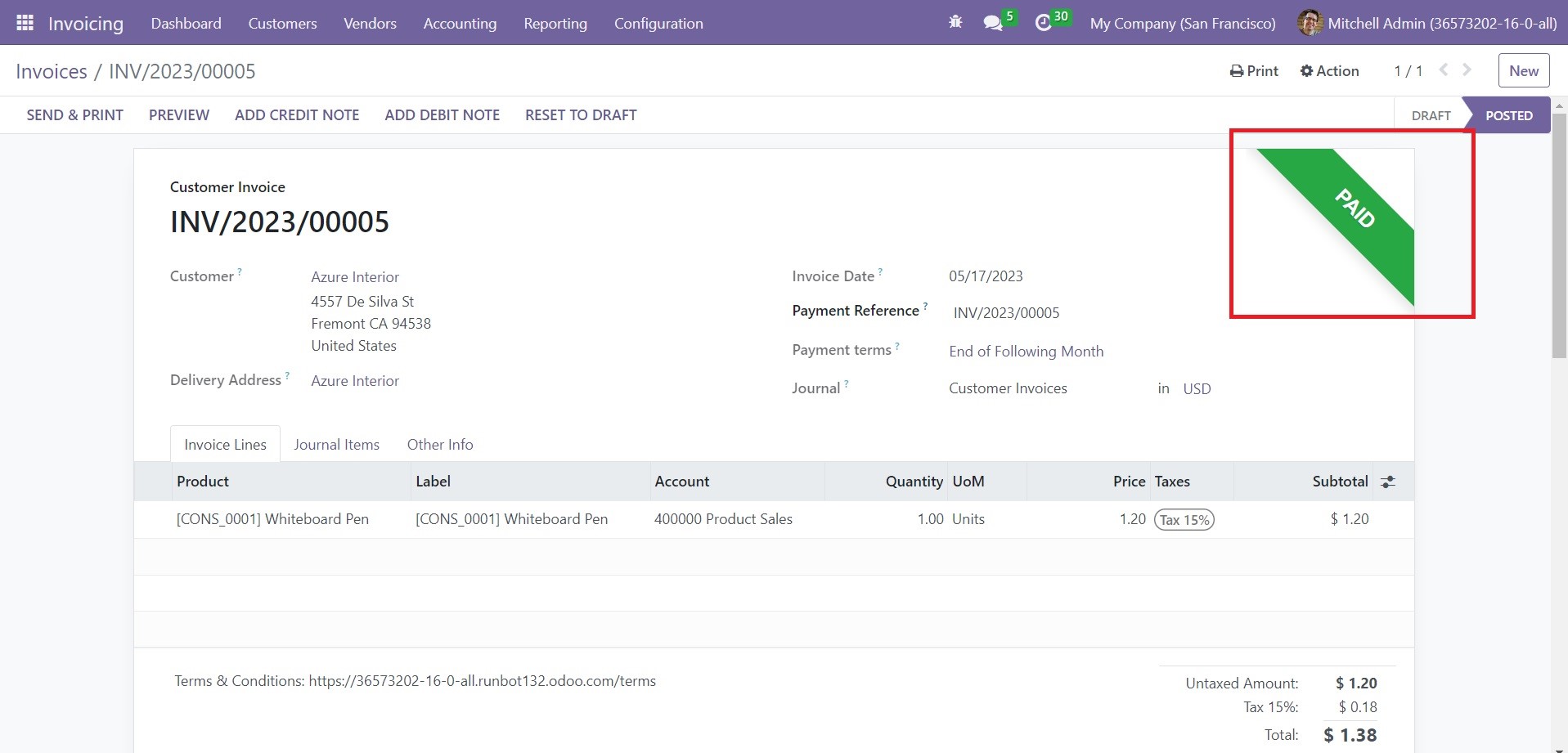The width and height of the screenshot is (1568, 753).
Task: Click the POSTED status stage
Action: click(1508, 115)
